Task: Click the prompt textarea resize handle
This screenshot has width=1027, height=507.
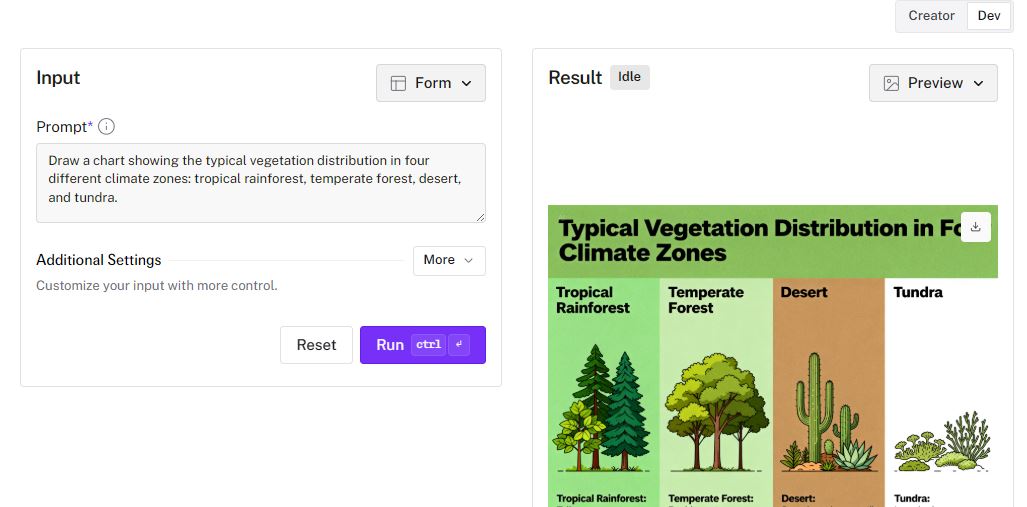Action: pos(480,216)
